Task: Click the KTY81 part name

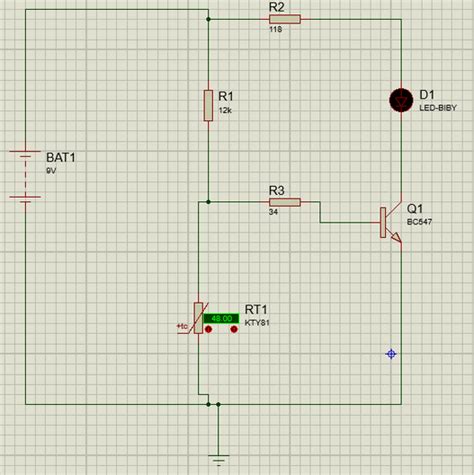Action: (x=257, y=323)
